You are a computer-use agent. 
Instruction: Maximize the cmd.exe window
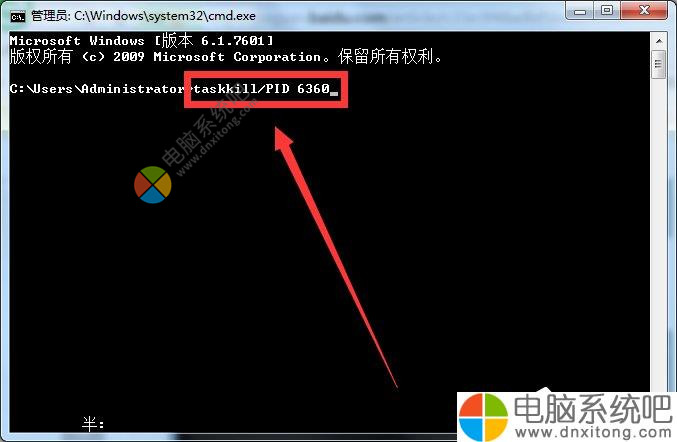click(x=607, y=10)
